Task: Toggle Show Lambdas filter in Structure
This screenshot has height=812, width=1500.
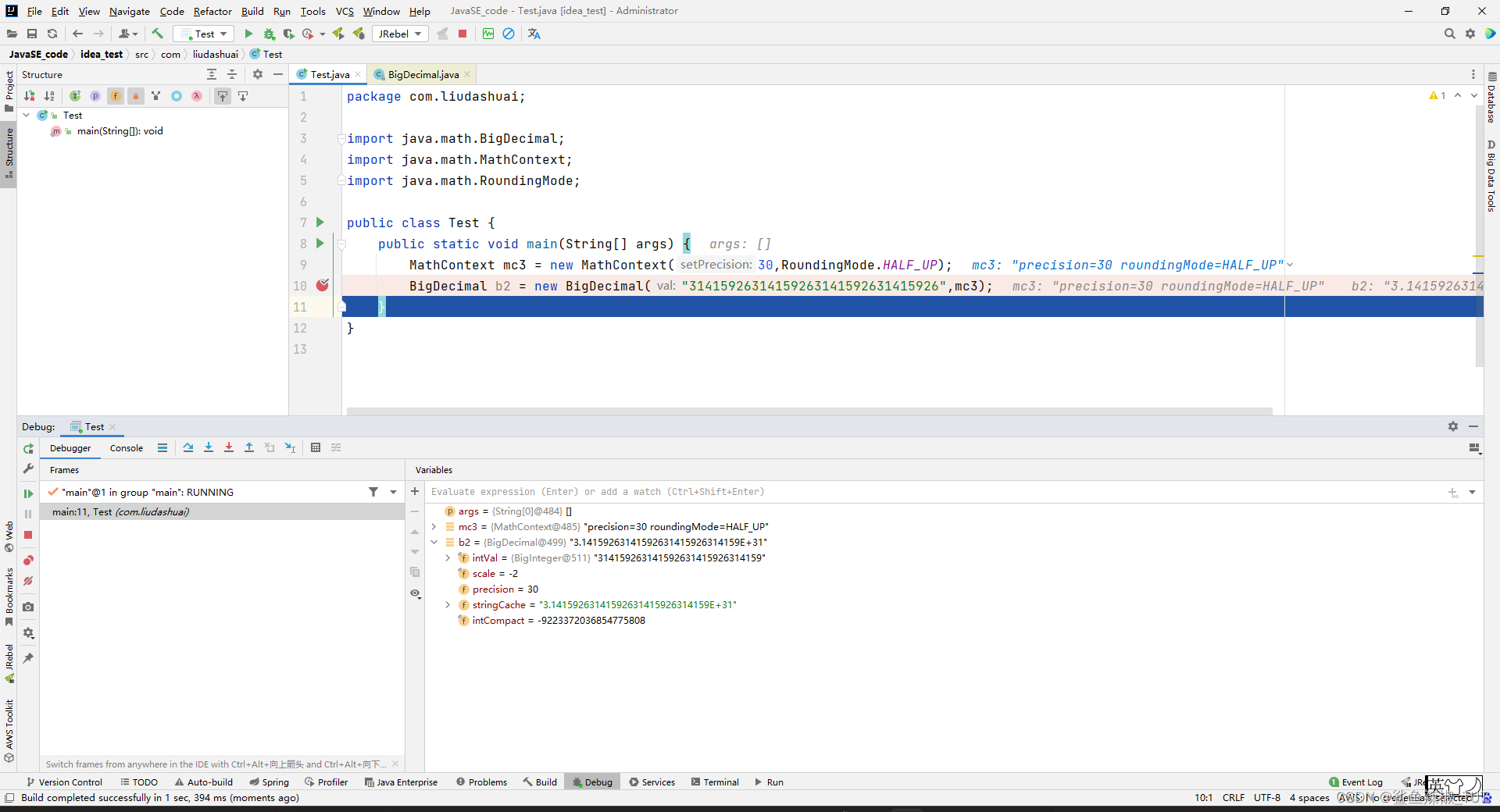Action: pyautogui.click(x=197, y=96)
